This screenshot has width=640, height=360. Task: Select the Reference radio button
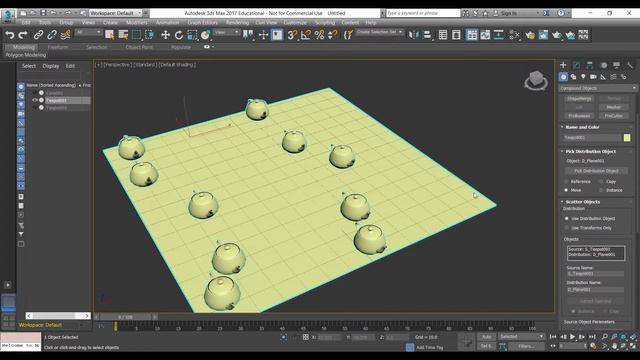[567, 181]
